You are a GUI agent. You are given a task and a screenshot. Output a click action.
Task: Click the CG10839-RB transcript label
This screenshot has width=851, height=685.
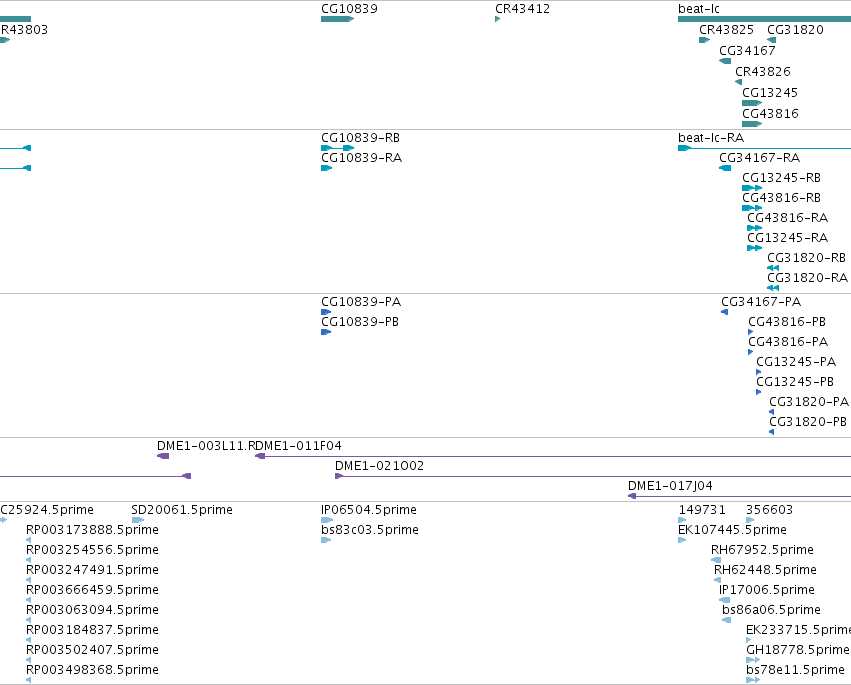[x=360, y=137]
